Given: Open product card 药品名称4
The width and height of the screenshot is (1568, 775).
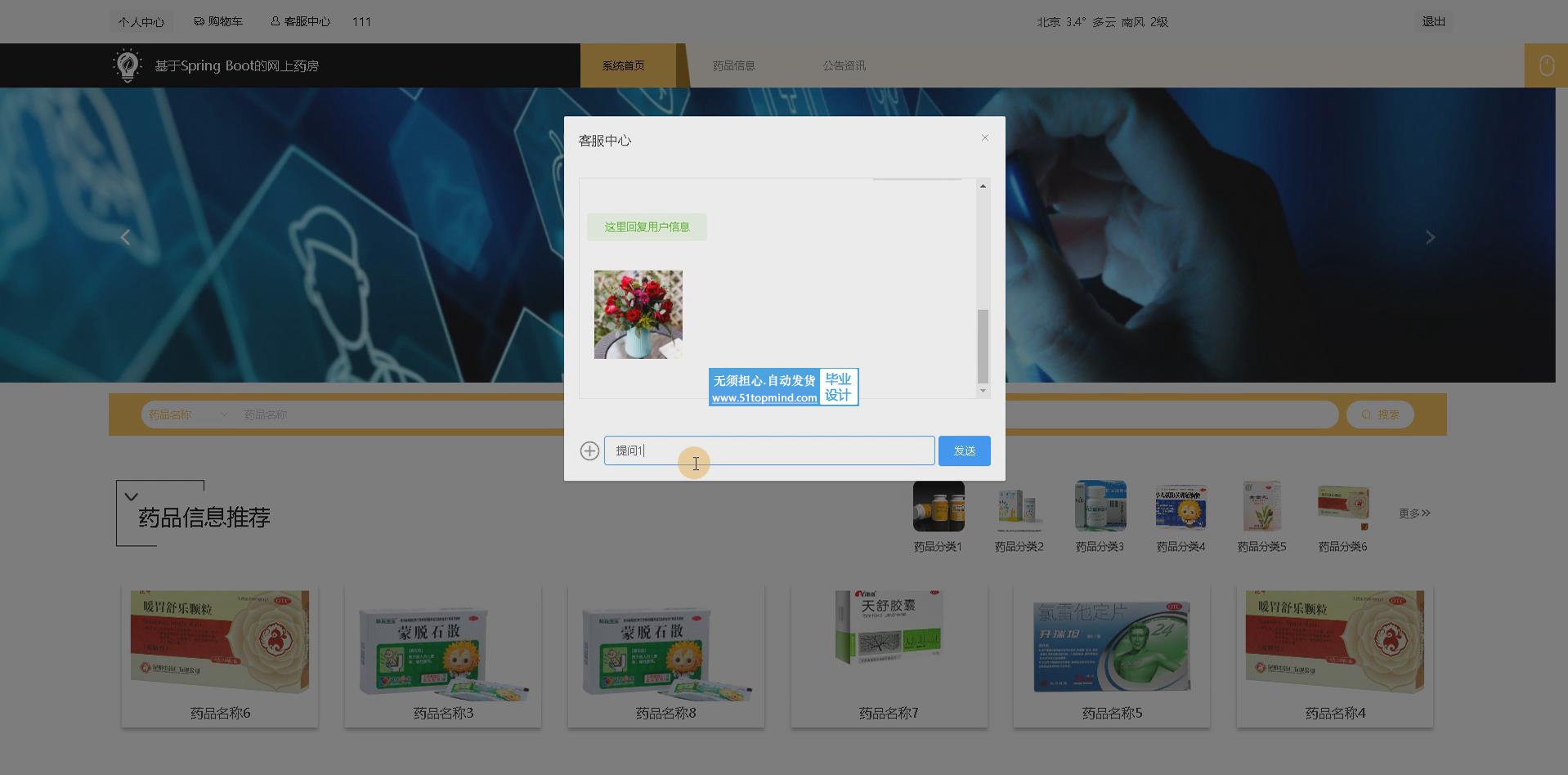Looking at the screenshot, I should coord(1335,656).
